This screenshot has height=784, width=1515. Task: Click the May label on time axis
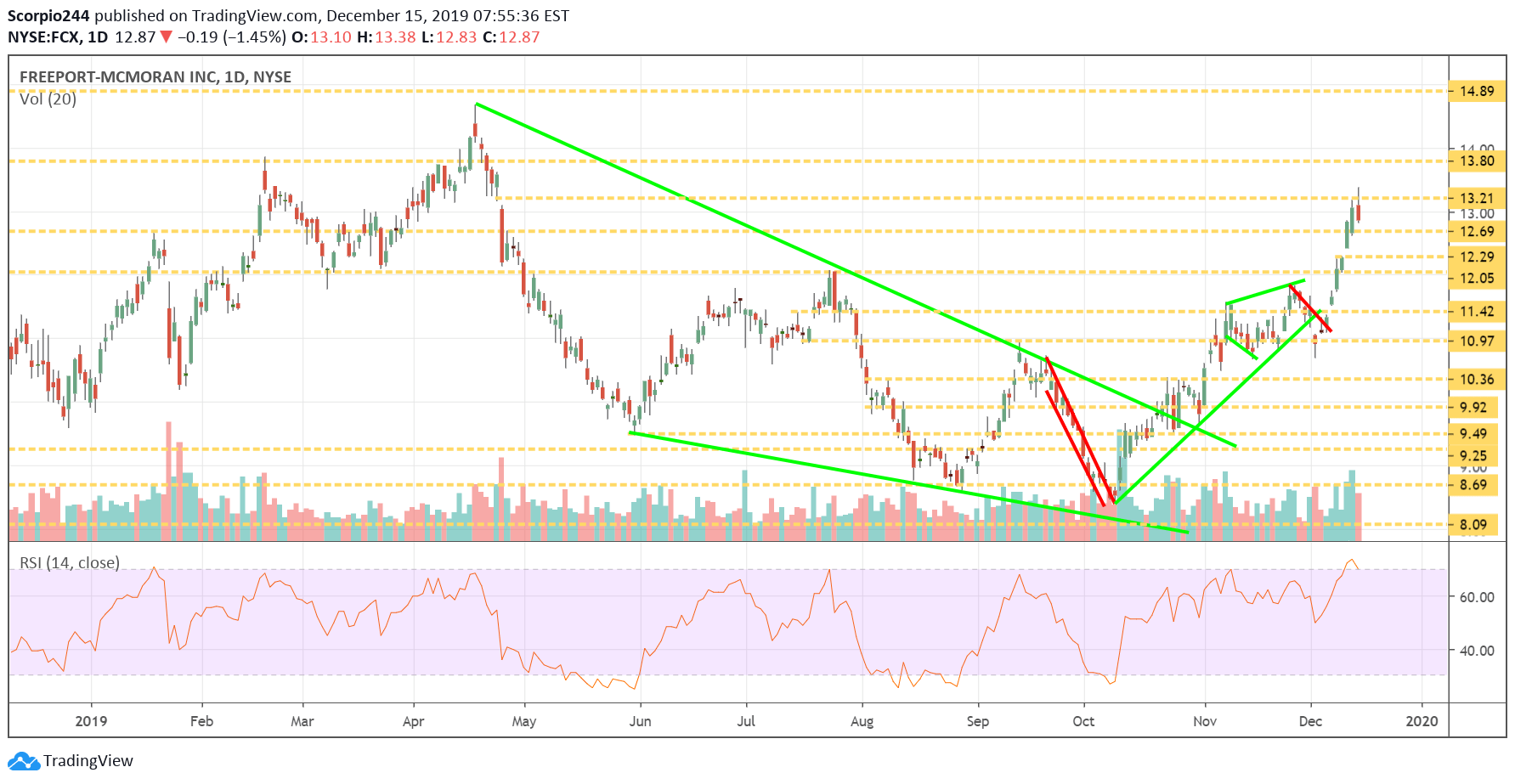point(524,721)
